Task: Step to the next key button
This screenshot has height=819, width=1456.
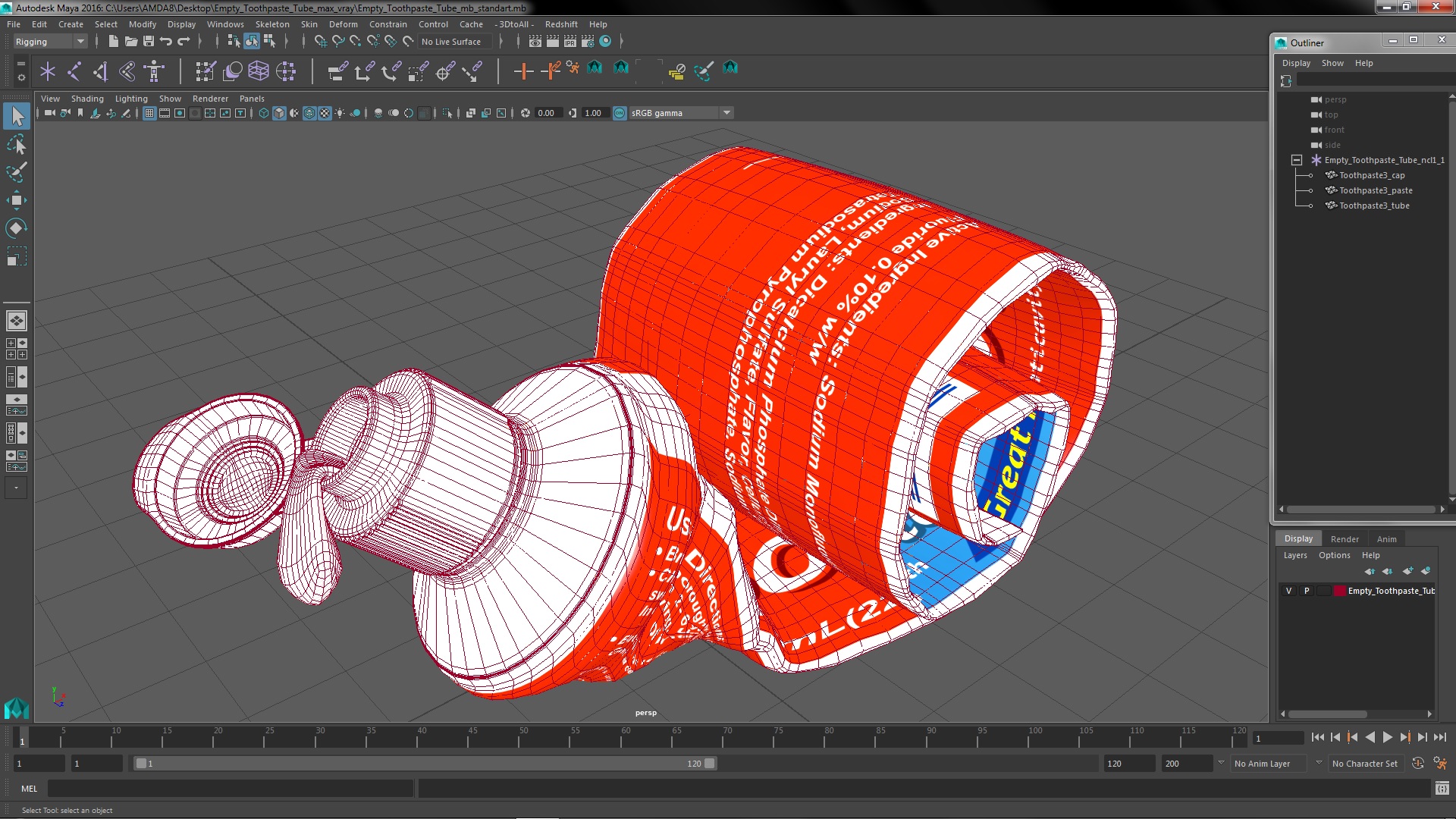Action: point(1404,737)
